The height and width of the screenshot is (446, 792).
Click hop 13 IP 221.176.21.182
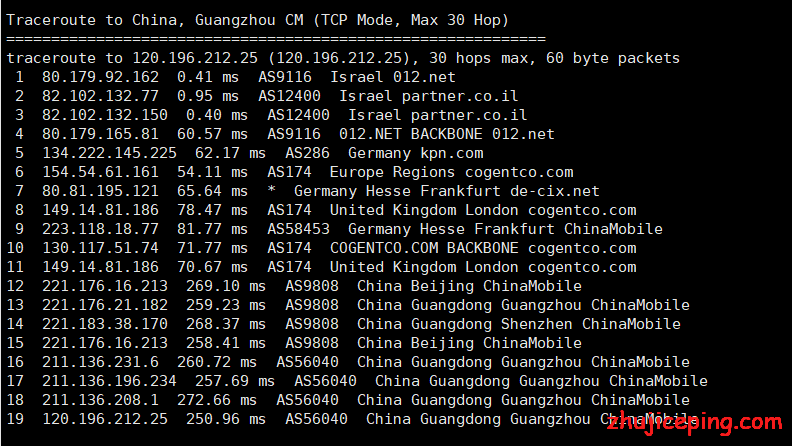tap(105, 305)
